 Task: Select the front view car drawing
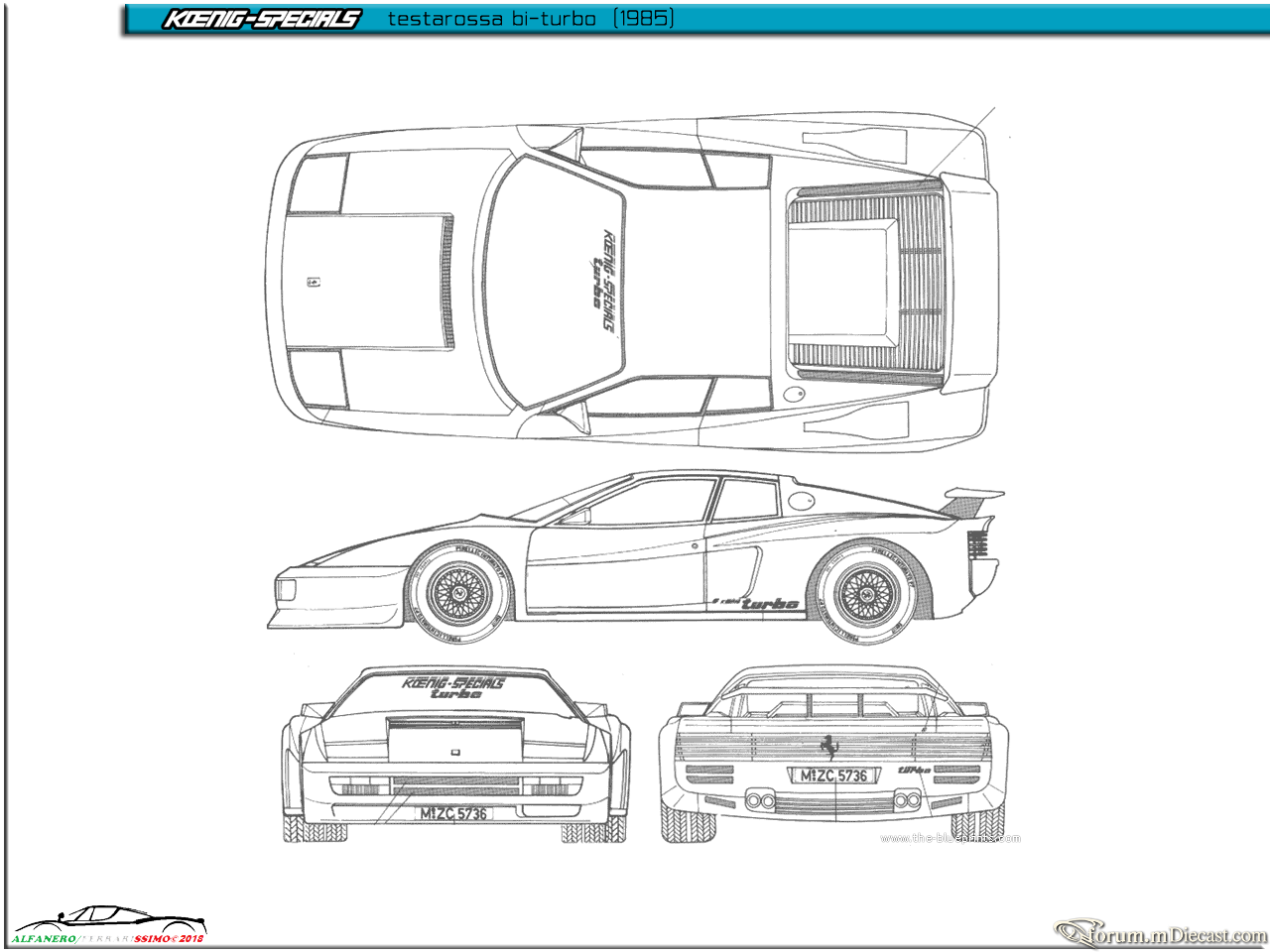pos(456,755)
